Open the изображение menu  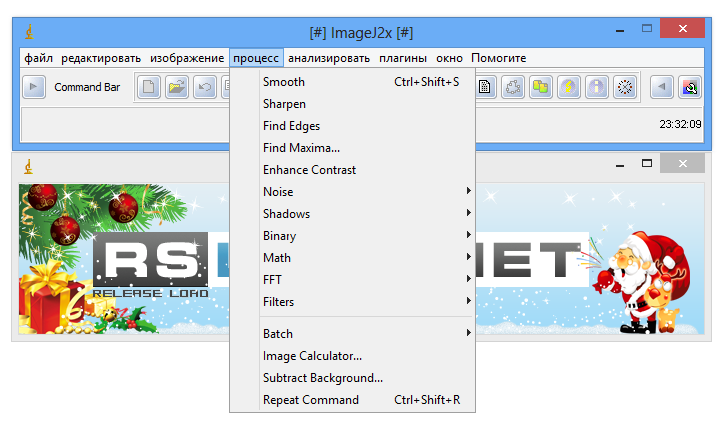pyautogui.click(x=187, y=58)
